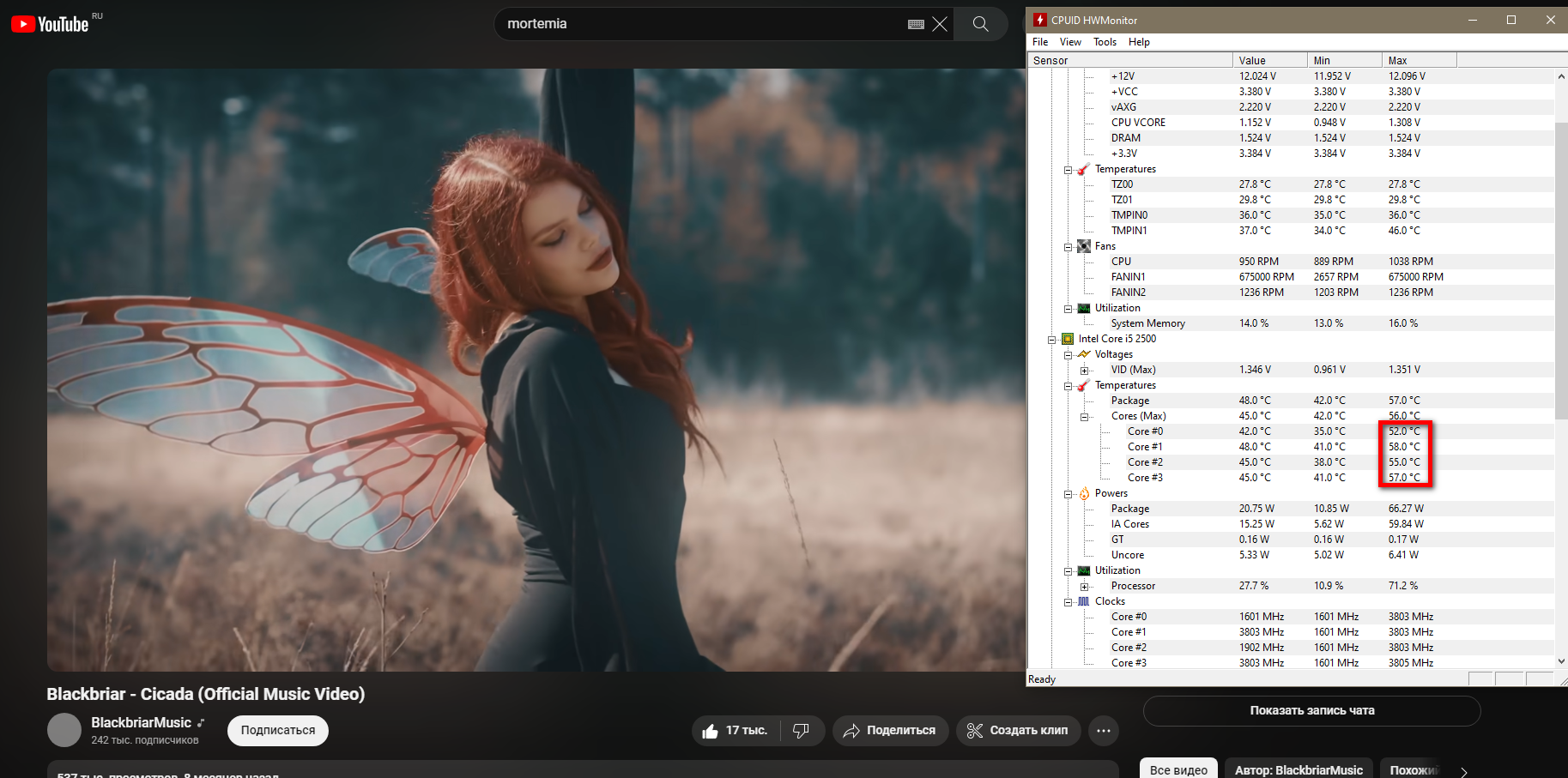Collapse the Utilization group containing System Memory

(1069, 309)
